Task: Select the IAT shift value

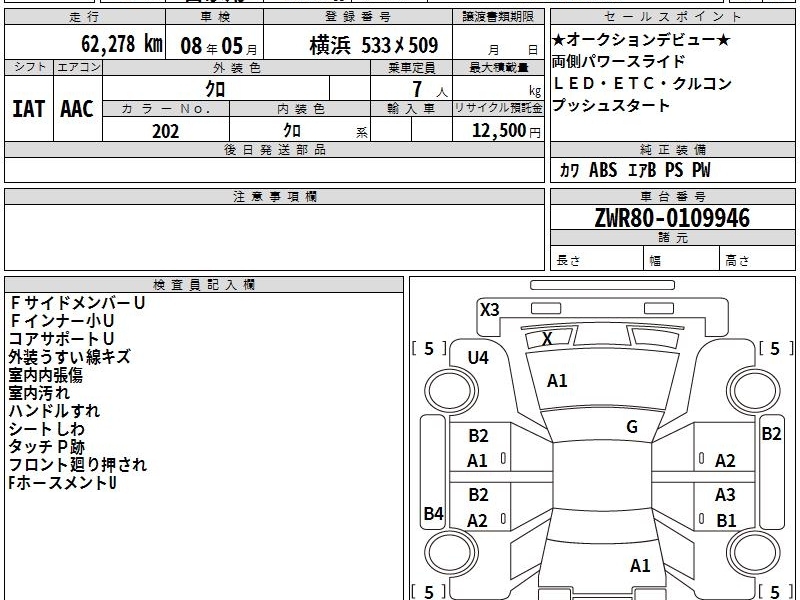Action: 29,109
